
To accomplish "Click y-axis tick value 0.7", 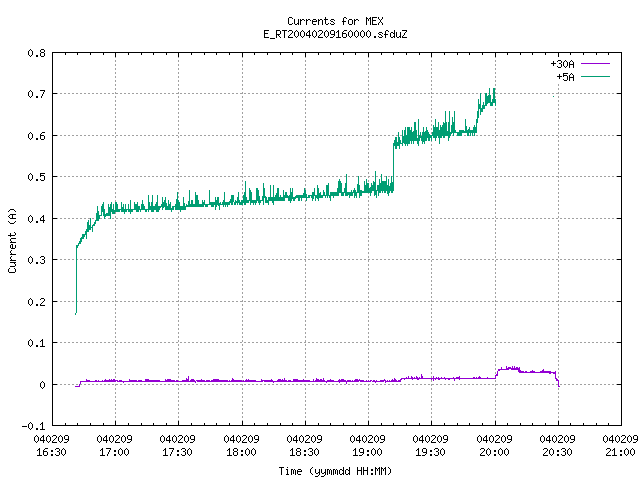I will coord(36,94).
